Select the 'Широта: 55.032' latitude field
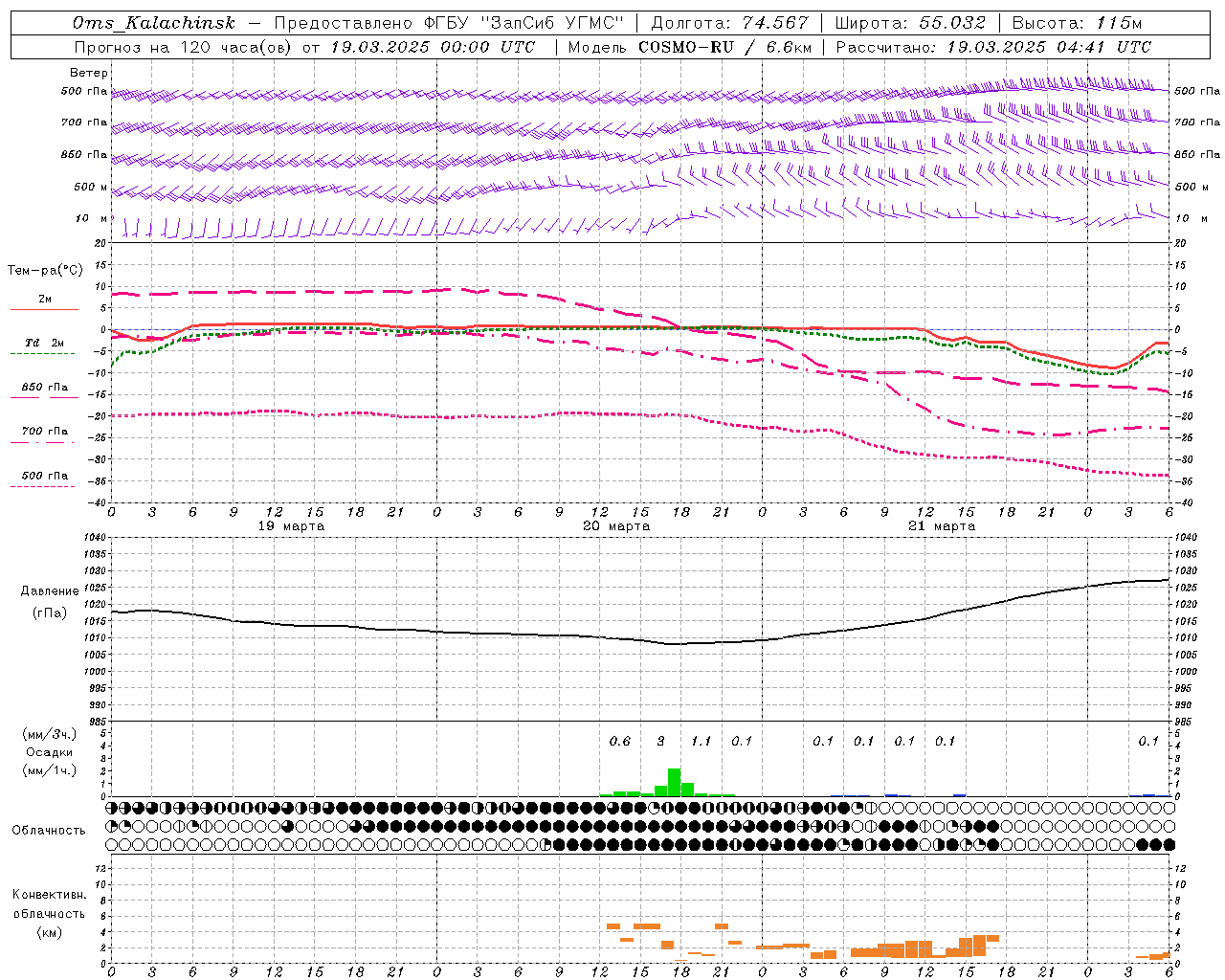 (910, 23)
